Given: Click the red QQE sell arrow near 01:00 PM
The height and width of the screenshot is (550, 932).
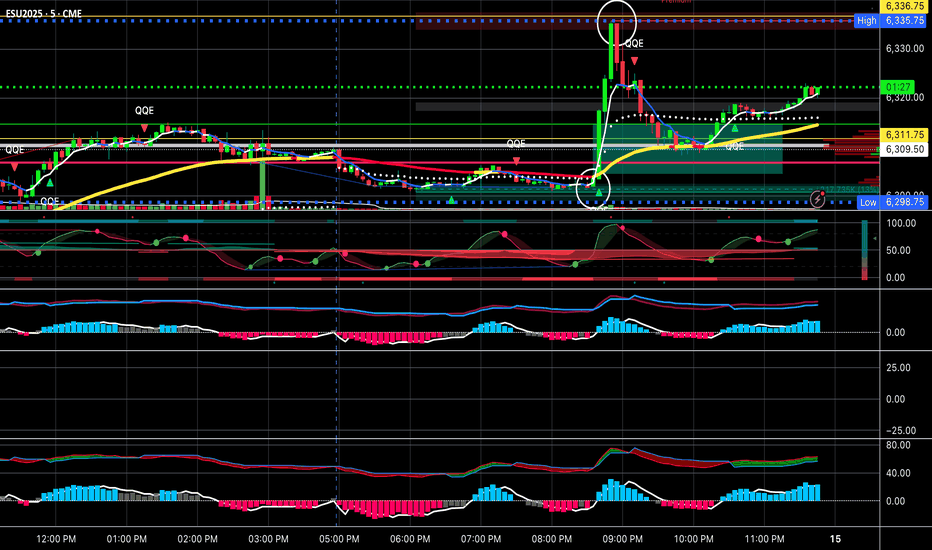Looking at the screenshot, I should coord(144,128).
